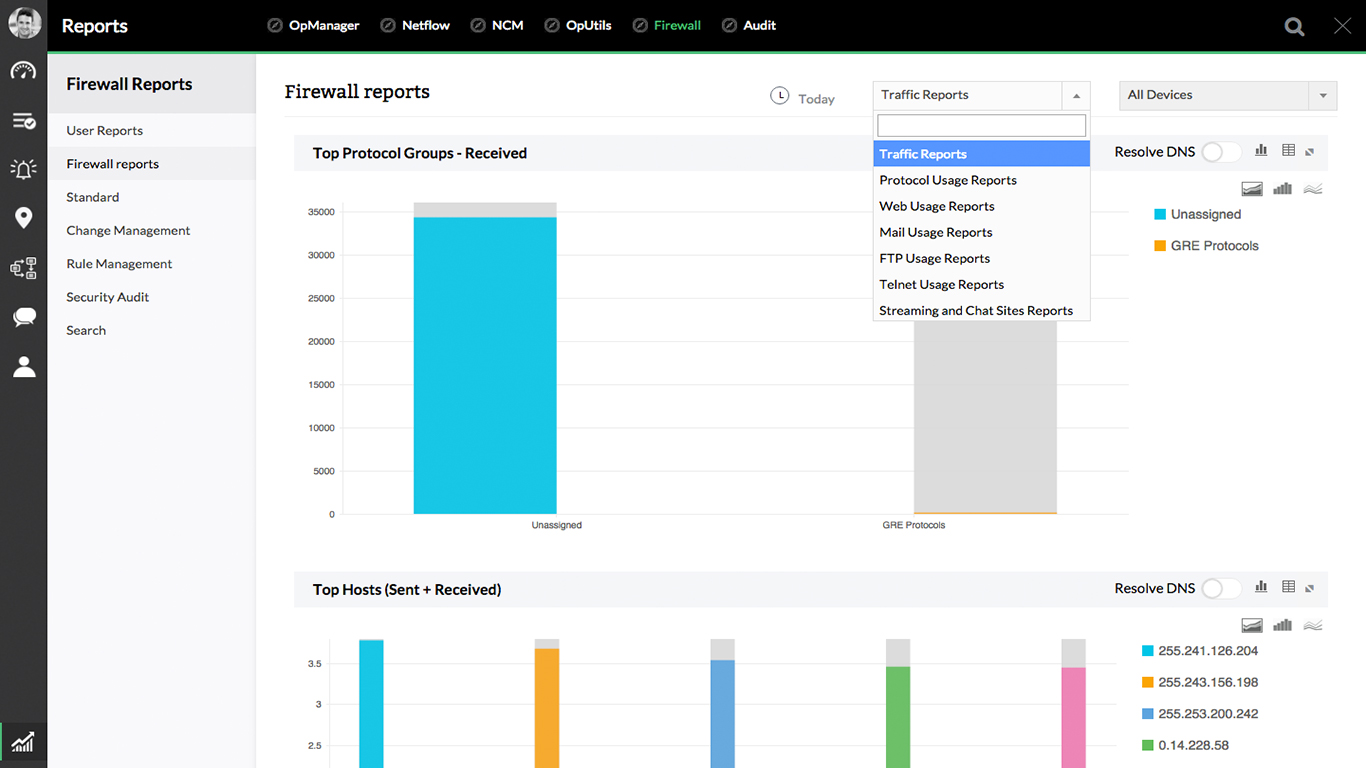
Task: Show Top Protocol Groups widget as a table
Action: click(1288, 151)
